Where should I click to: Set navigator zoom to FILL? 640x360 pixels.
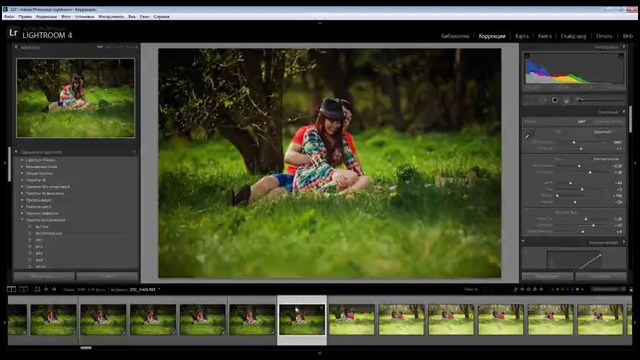pyautogui.click(x=109, y=47)
